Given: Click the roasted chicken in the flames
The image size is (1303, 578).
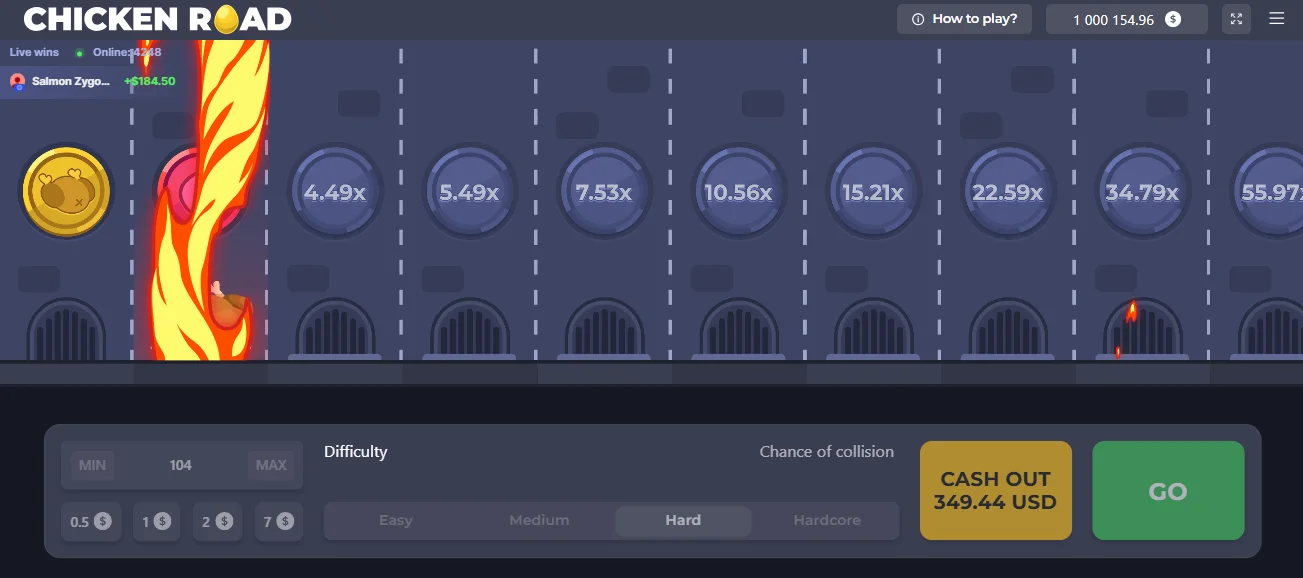Looking at the screenshot, I should pos(230,307).
